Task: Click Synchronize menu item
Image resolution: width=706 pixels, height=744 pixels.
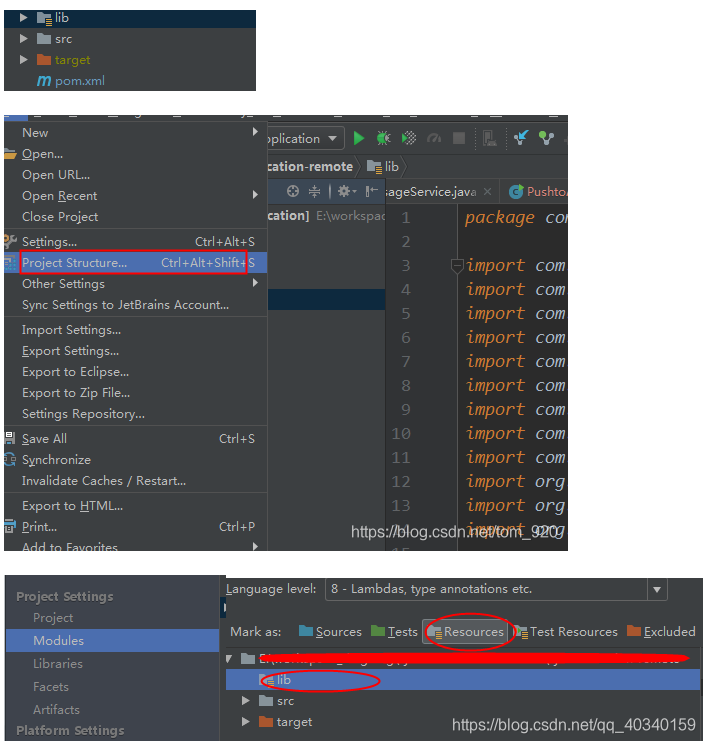Action: (136, 459)
